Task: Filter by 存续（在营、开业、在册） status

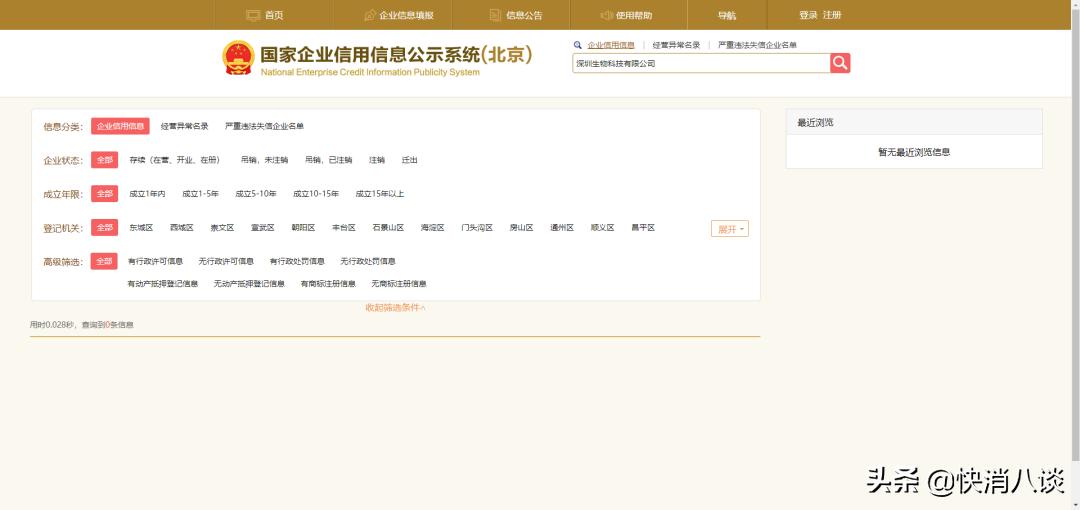Action: (175, 160)
